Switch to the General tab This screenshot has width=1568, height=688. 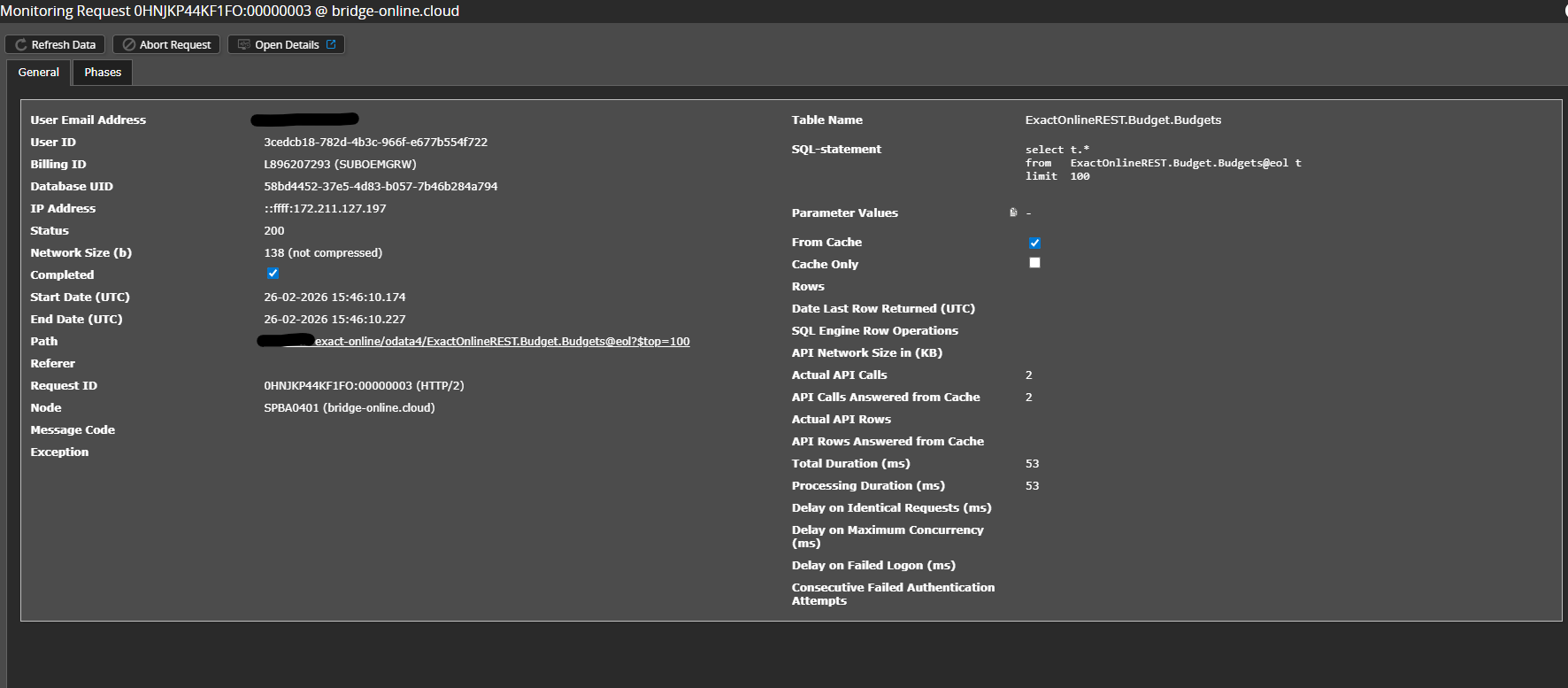pyautogui.click(x=39, y=73)
